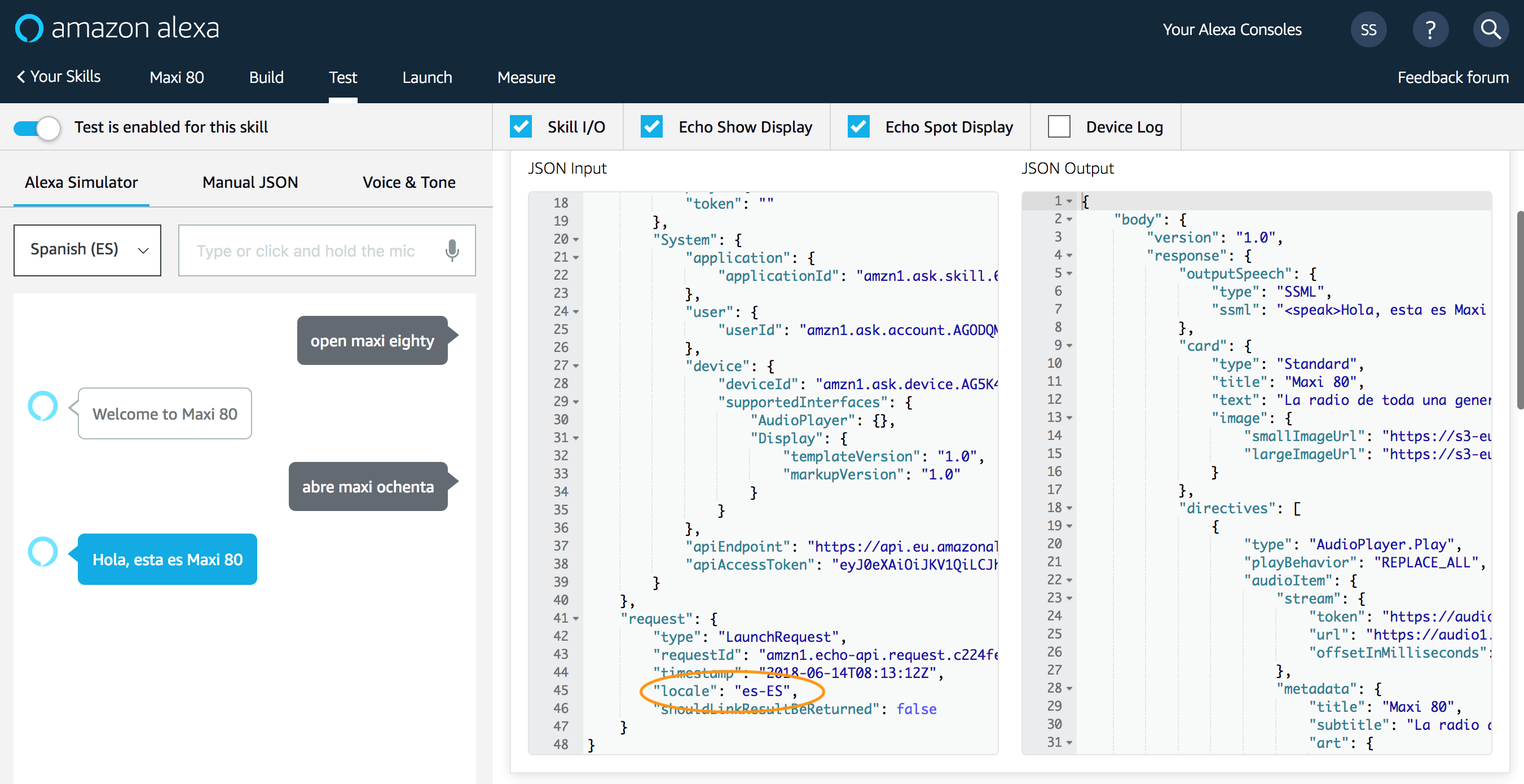This screenshot has width=1524, height=784.
Task: Click the microphone icon to speak
Action: pos(452,250)
